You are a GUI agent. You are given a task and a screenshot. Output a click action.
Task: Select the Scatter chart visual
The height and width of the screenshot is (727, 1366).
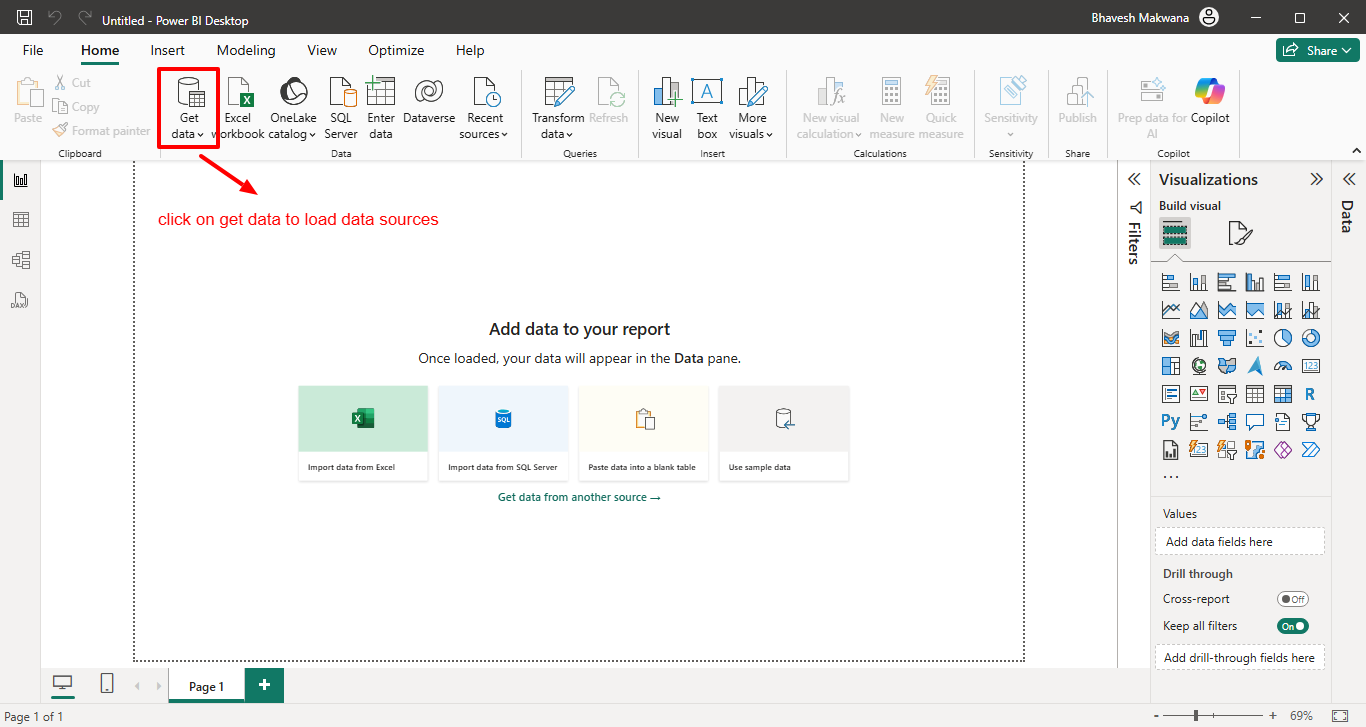coord(1254,338)
